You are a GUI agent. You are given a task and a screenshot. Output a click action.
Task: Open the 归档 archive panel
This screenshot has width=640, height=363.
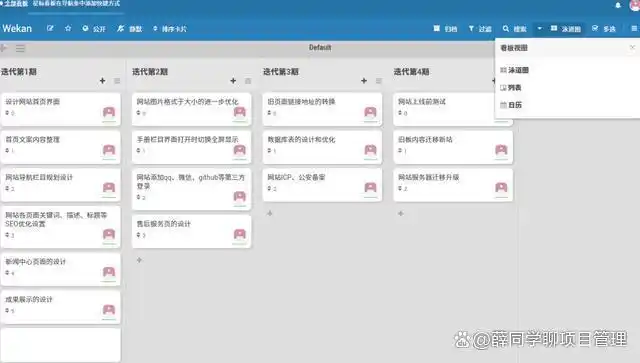pos(445,29)
